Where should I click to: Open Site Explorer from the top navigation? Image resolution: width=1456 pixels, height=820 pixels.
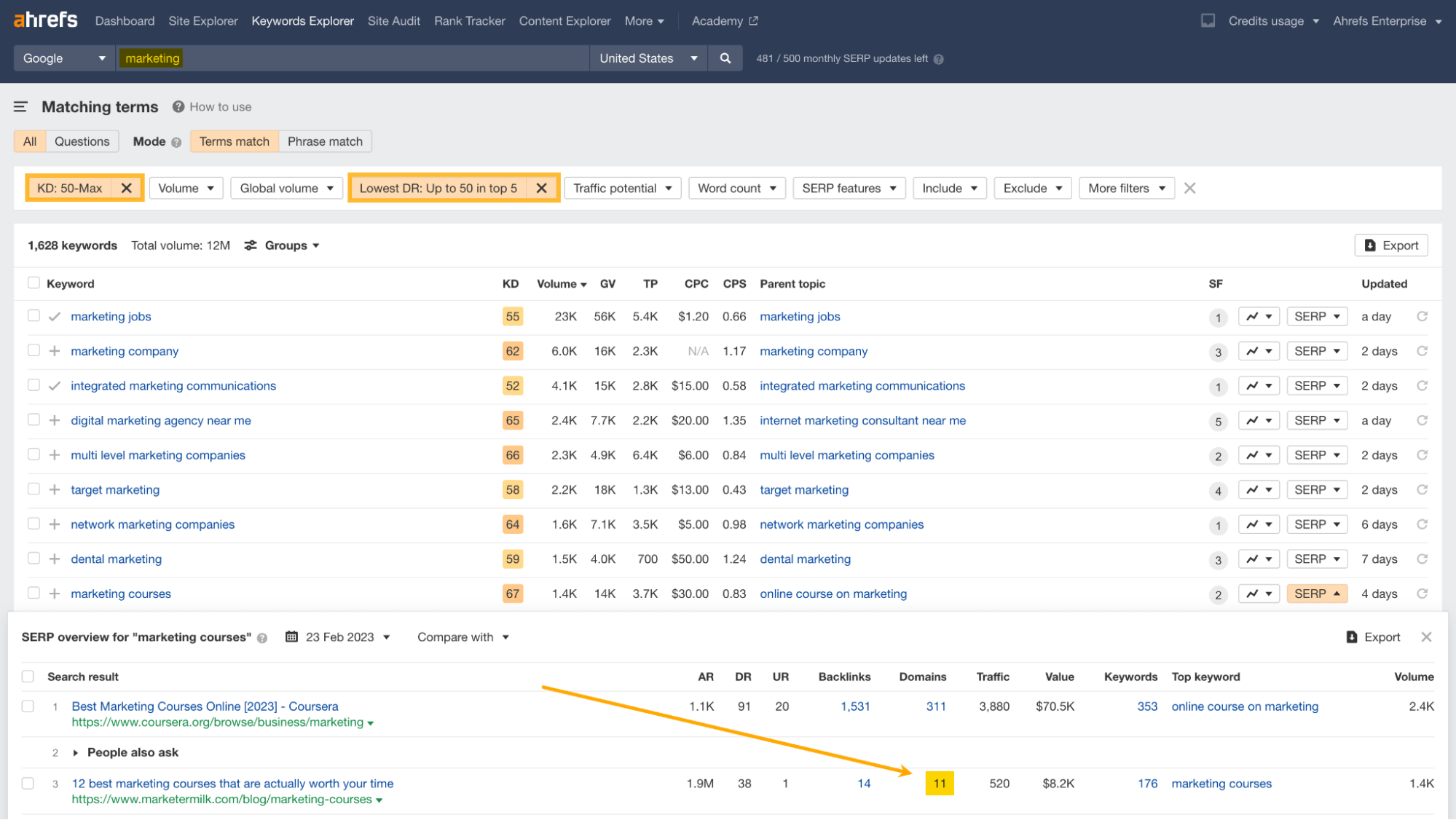coord(202,20)
